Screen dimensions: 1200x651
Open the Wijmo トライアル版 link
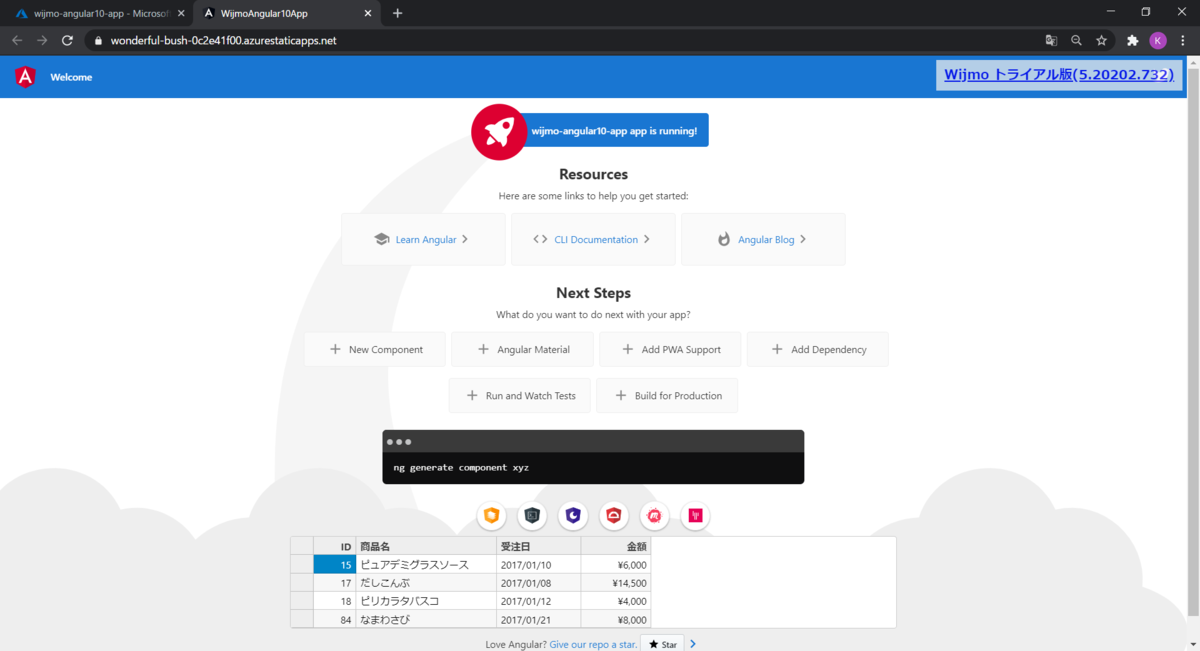1059,74
